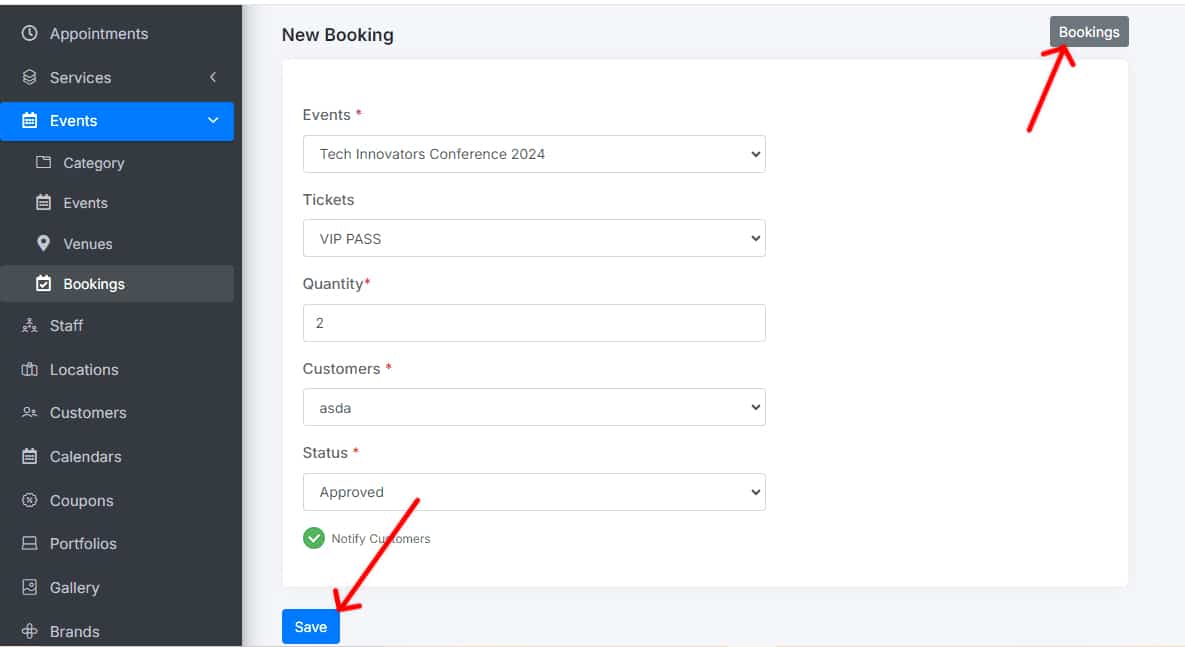Click the Locations map icon
1185x647 pixels.
(x=29, y=369)
